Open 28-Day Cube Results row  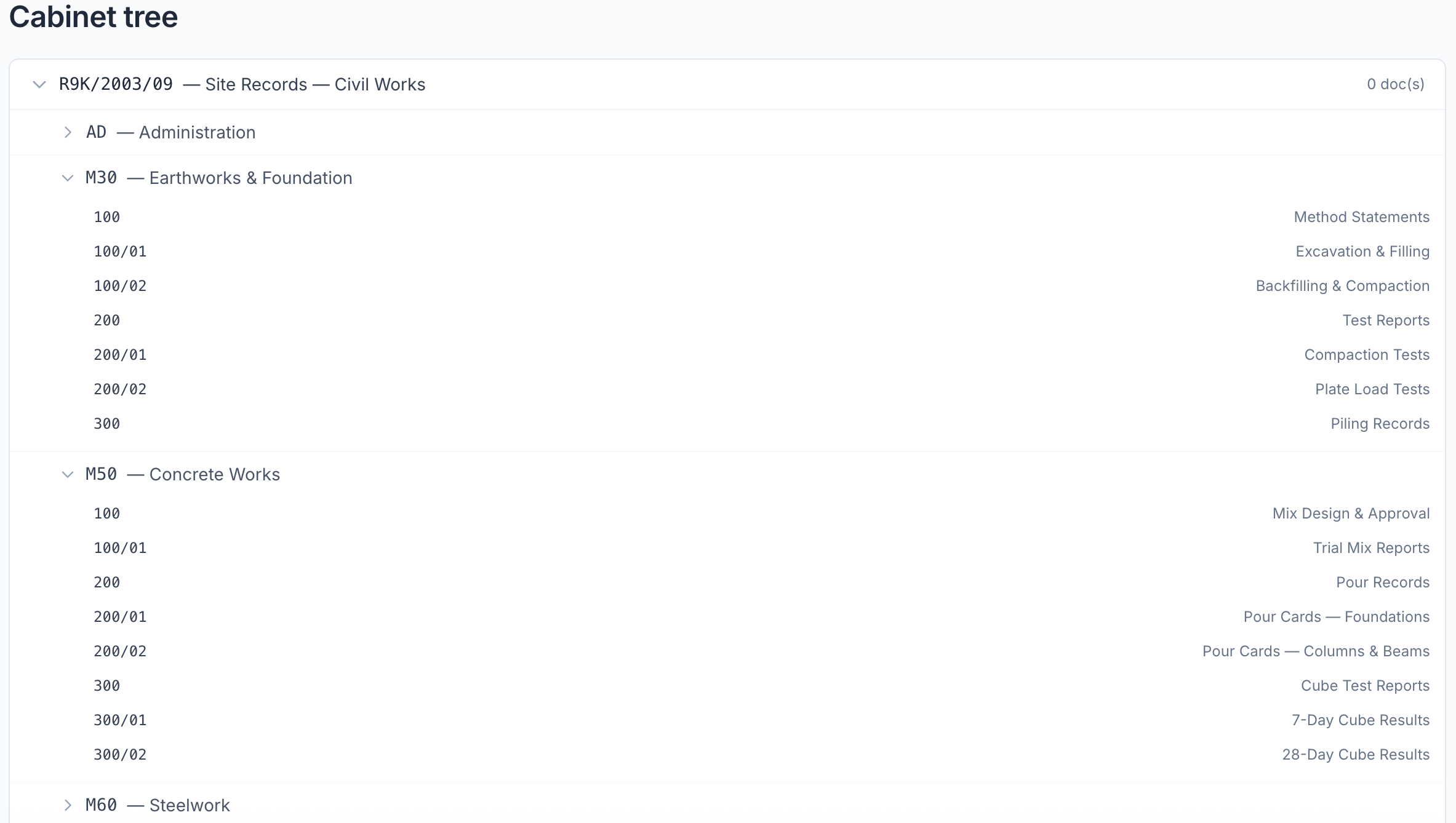pos(761,755)
